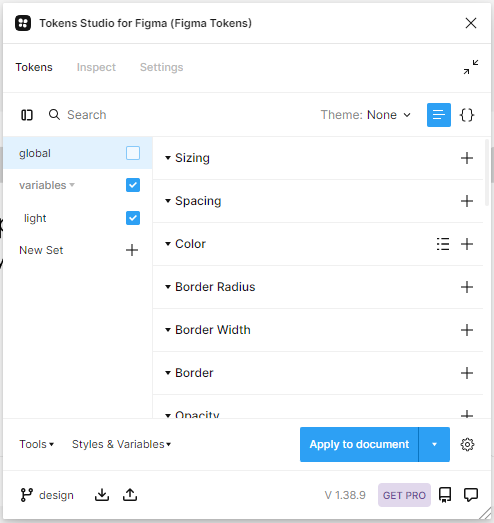This screenshot has height=523, width=494.
Task: Click the window resize corner handle
Action: (x=486, y=514)
